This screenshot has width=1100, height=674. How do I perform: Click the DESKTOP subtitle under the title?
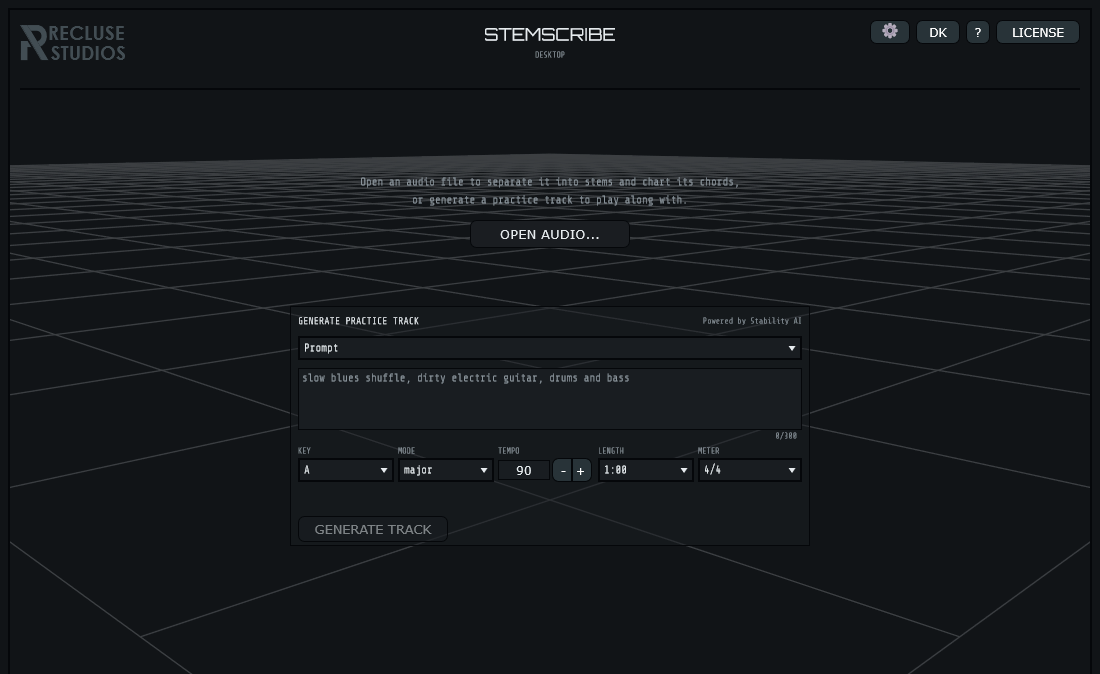[x=549, y=55]
